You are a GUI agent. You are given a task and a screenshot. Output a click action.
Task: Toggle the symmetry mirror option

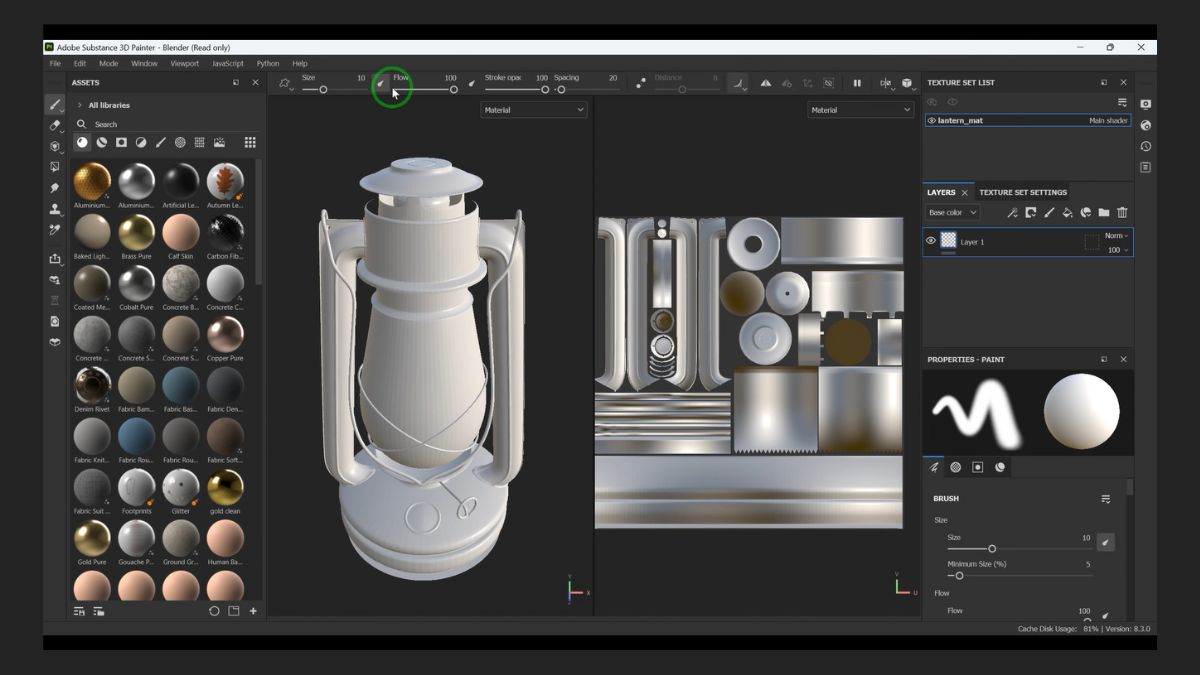[x=766, y=84]
